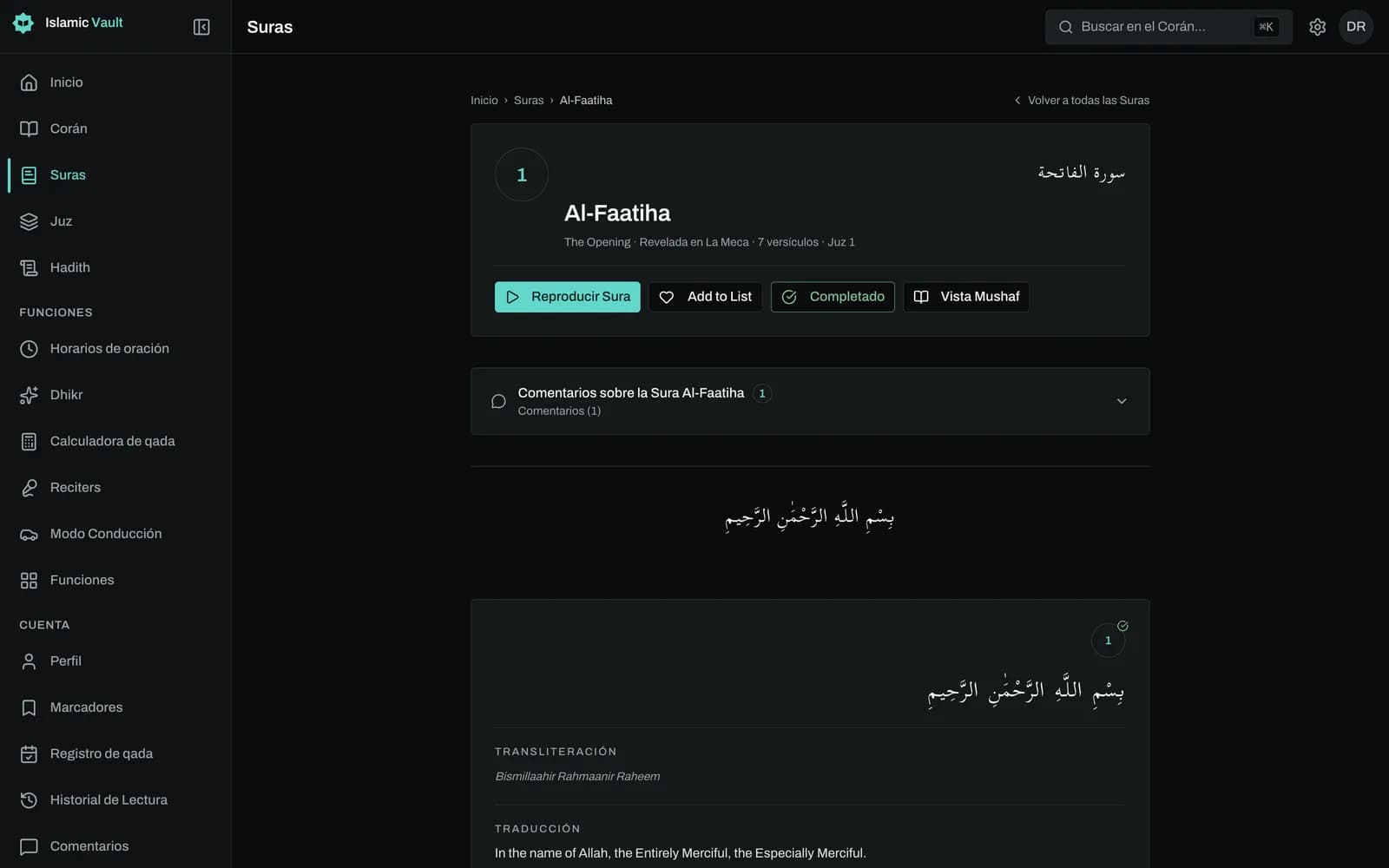
Task: Click the Arabic surah title in header card
Action: (x=1081, y=173)
